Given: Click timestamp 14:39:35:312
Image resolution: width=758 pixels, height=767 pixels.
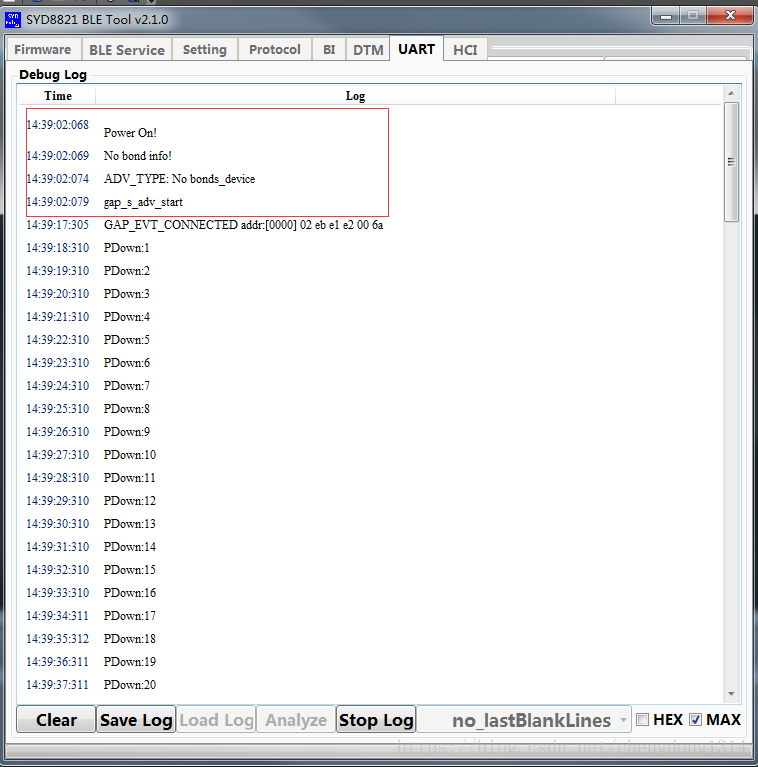Looking at the screenshot, I should click(58, 638).
